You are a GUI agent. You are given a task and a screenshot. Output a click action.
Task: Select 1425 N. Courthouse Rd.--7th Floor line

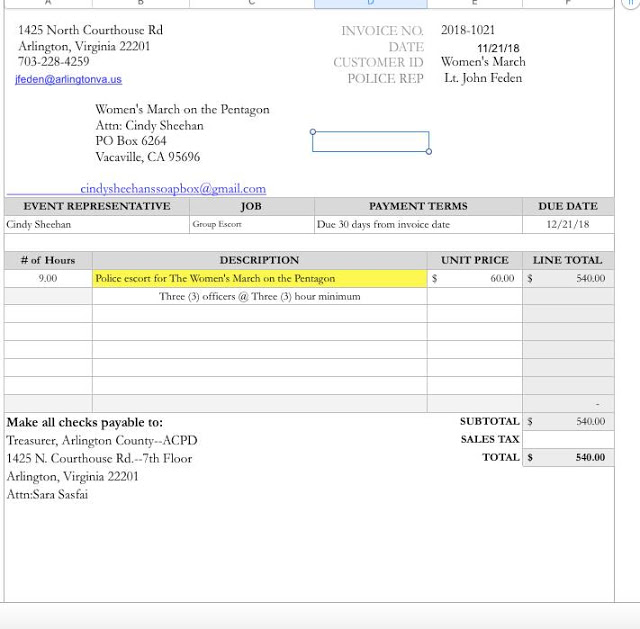(x=99, y=458)
